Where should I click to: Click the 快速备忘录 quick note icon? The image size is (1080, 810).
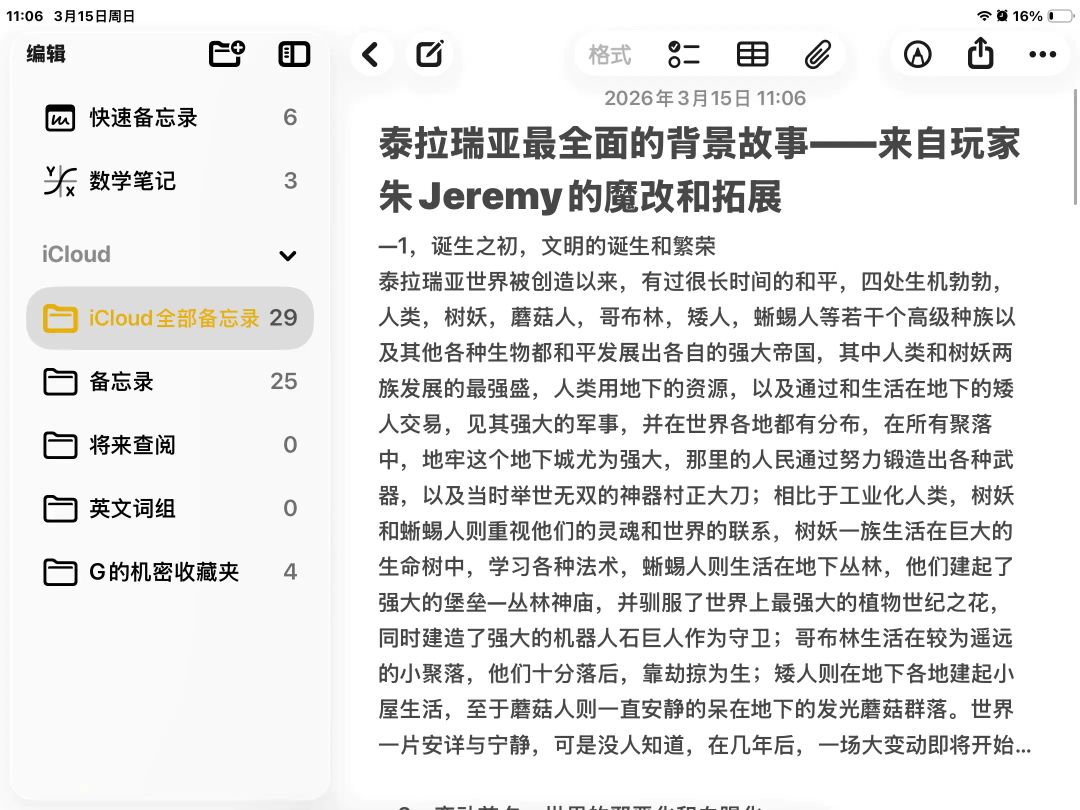[60, 118]
